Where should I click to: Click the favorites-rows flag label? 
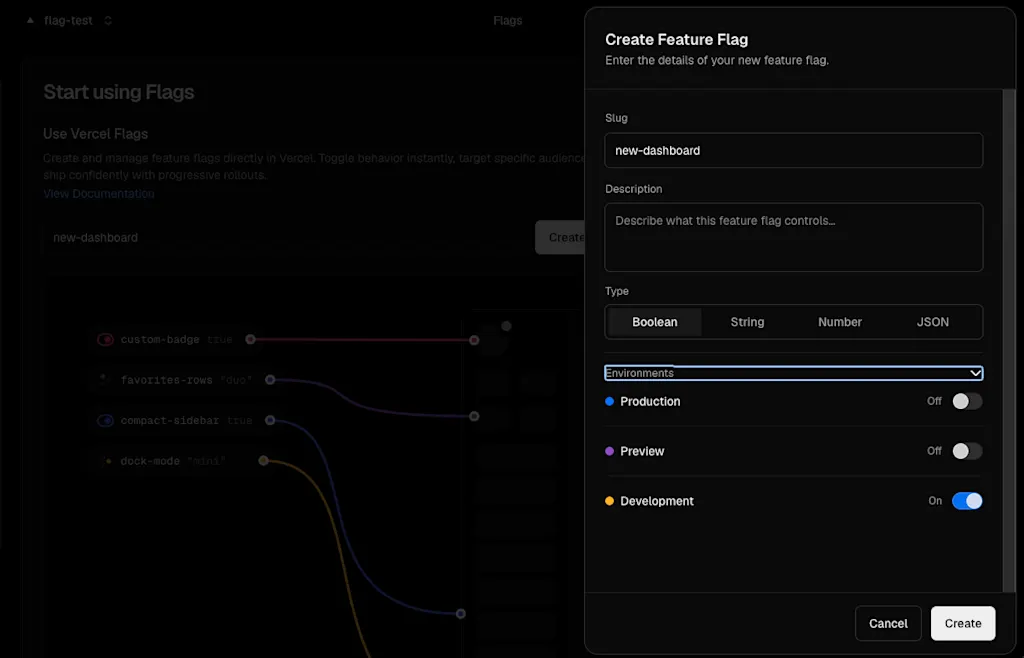[x=167, y=380]
